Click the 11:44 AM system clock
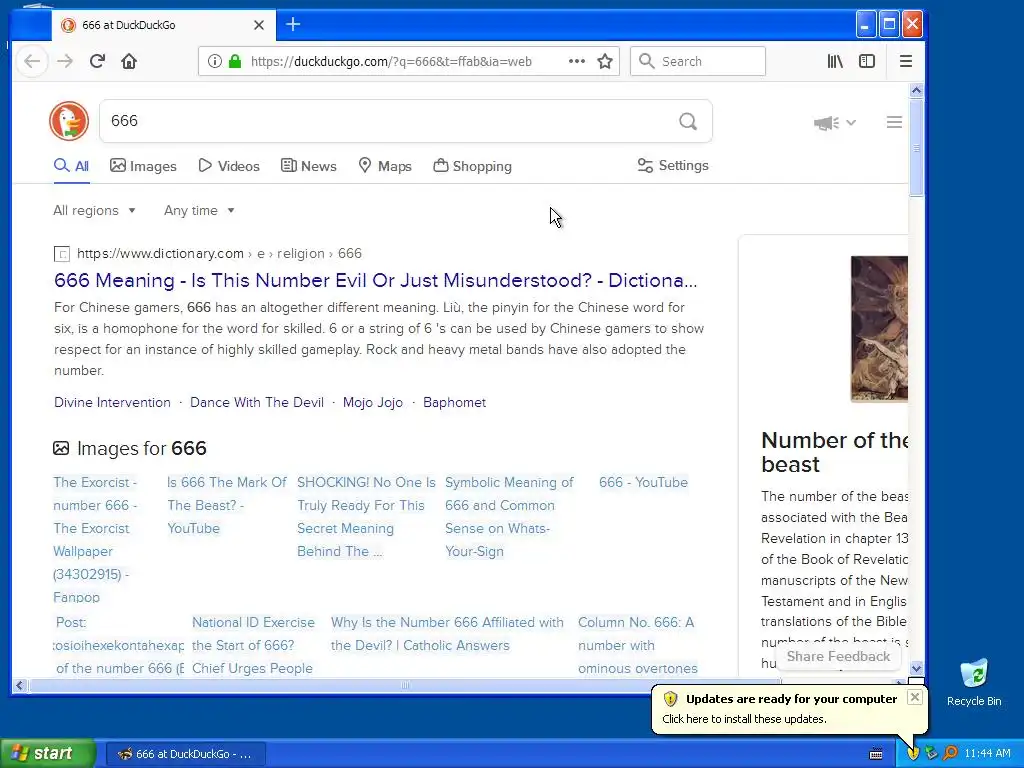This screenshot has height=768, width=1024. coord(987,753)
